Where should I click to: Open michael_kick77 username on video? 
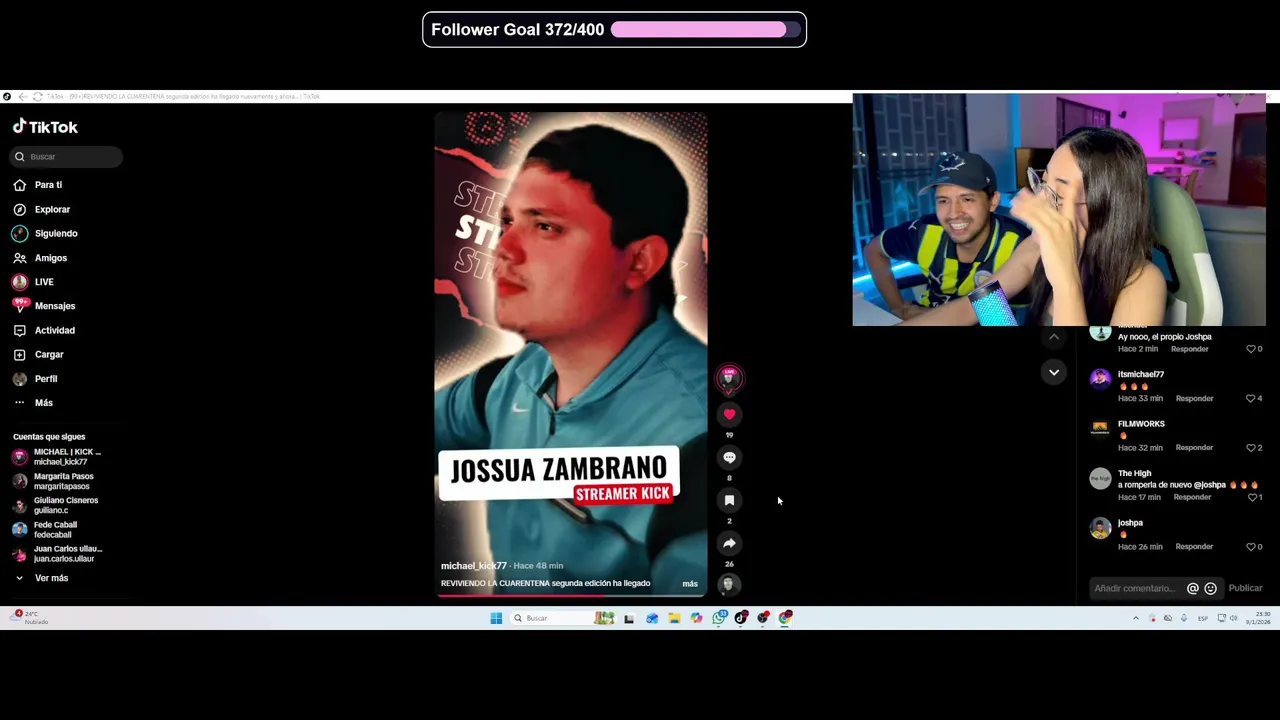474,566
